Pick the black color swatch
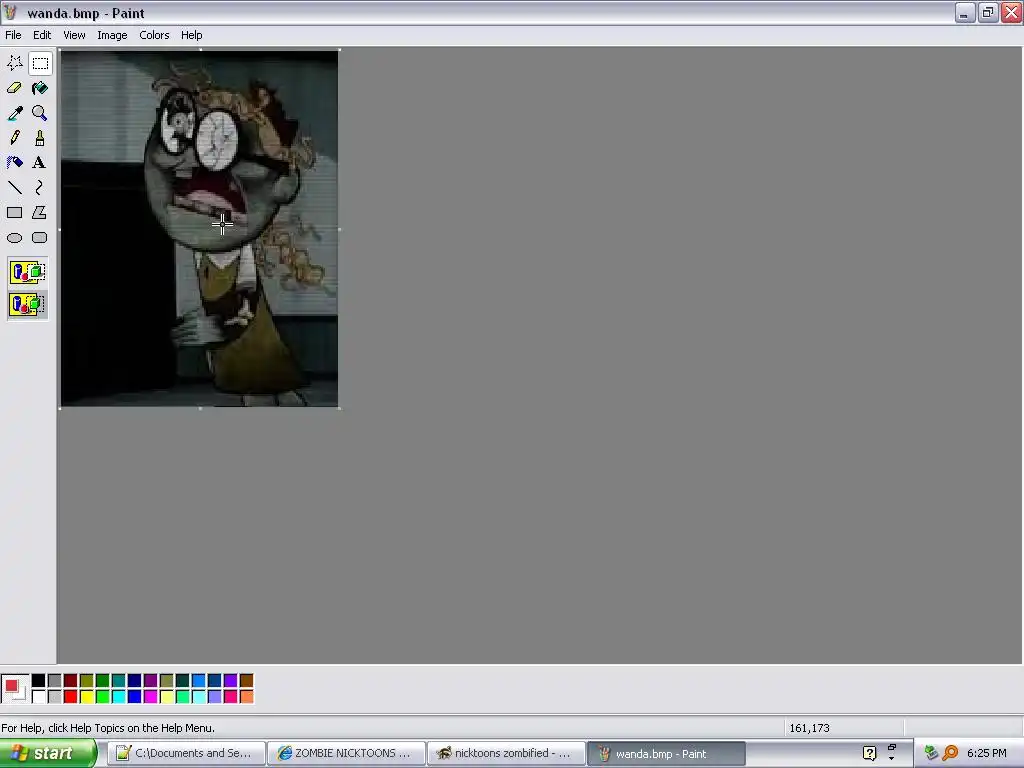1024x768 pixels. [39, 681]
